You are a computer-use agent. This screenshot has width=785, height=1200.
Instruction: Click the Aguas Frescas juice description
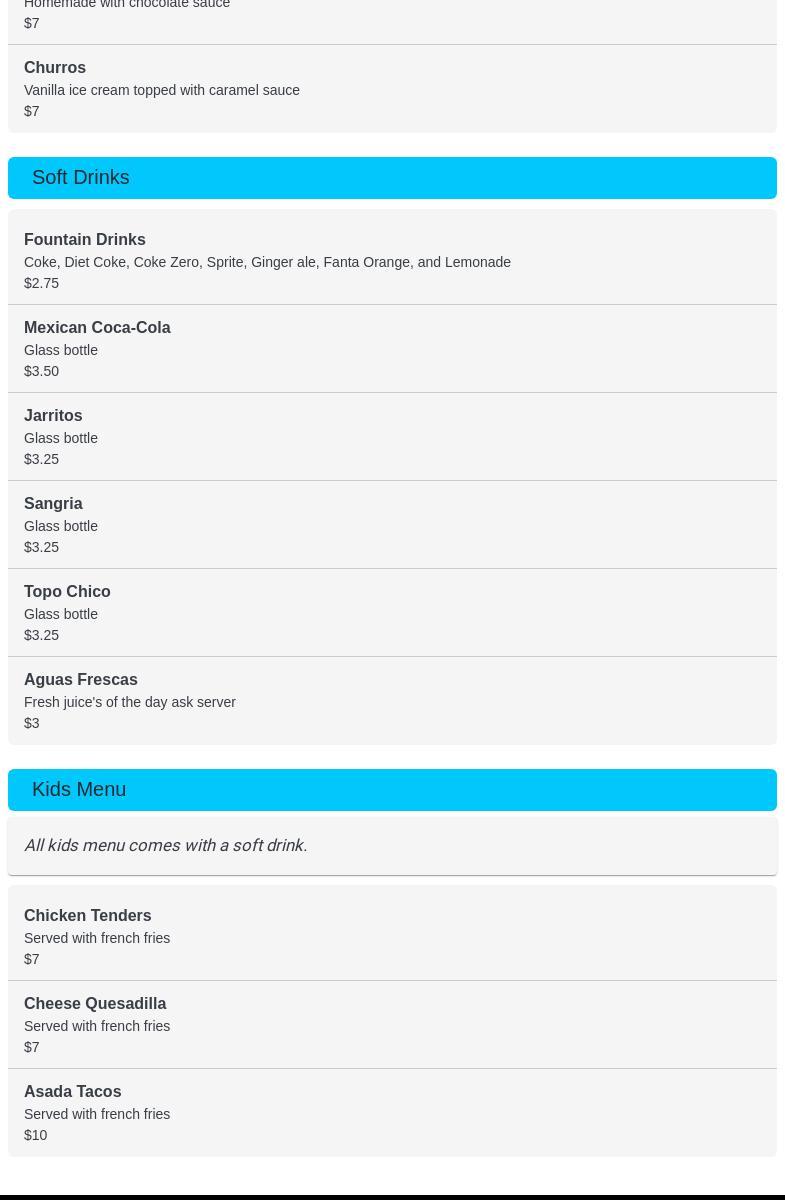pyautogui.click(x=130, y=703)
